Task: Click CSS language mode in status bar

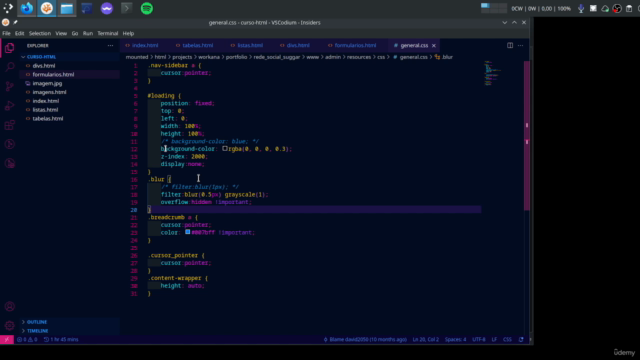Action: [x=507, y=340]
